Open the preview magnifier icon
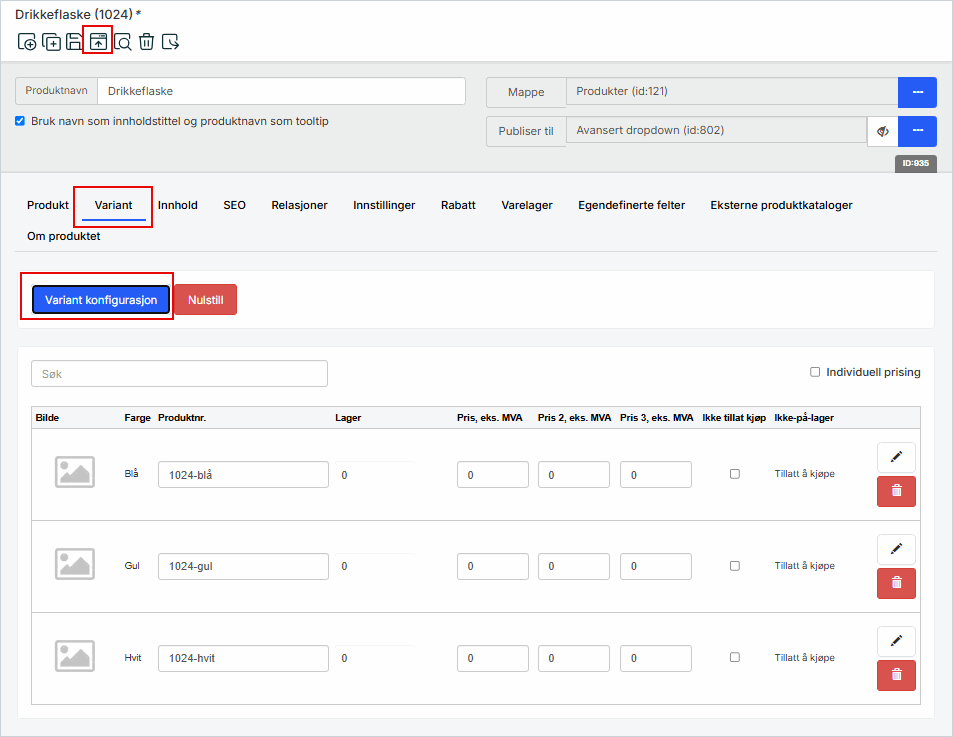This screenshot has height=737, width=953. coord(122,42)
